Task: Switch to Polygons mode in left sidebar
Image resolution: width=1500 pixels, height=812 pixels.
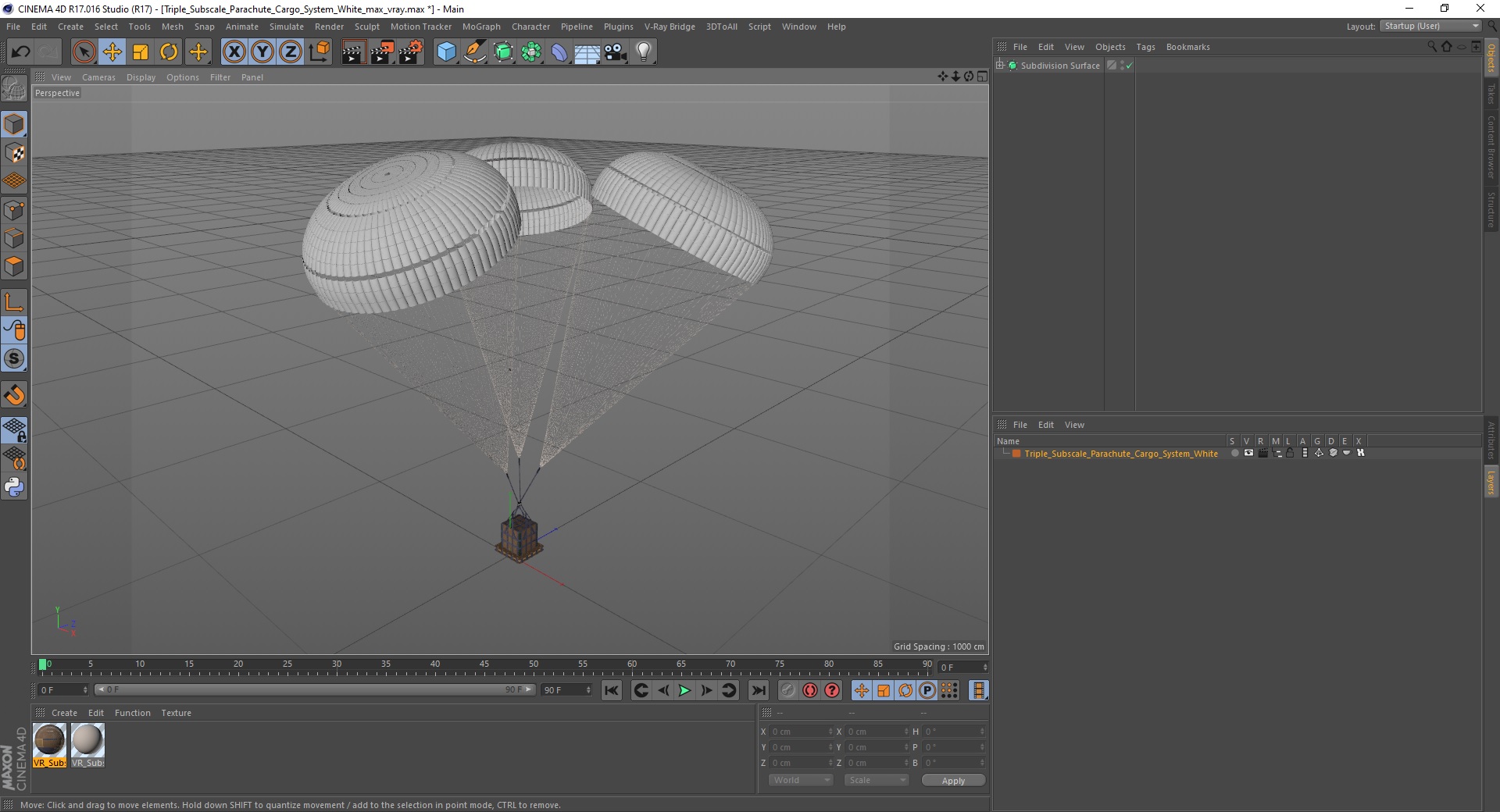Action: click(14, 266)
